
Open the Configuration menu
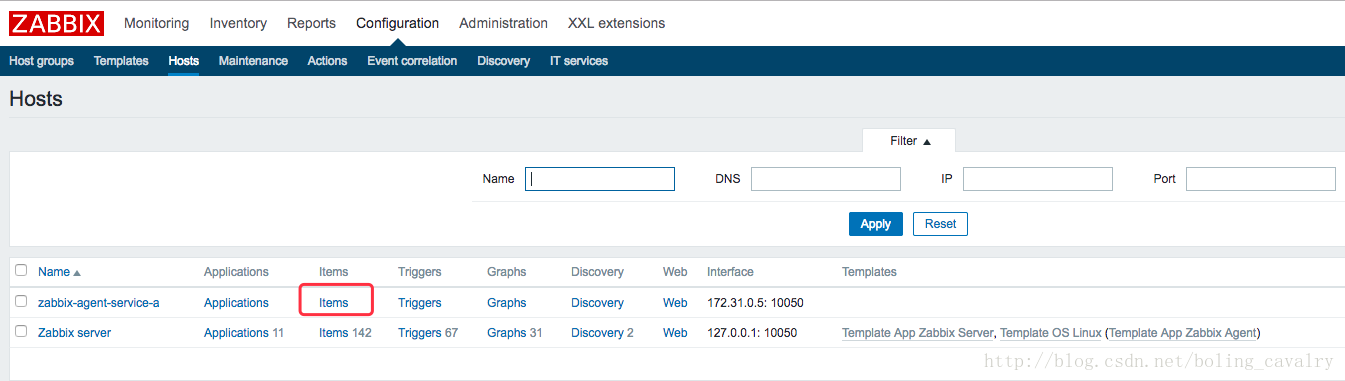click(397, 23)
